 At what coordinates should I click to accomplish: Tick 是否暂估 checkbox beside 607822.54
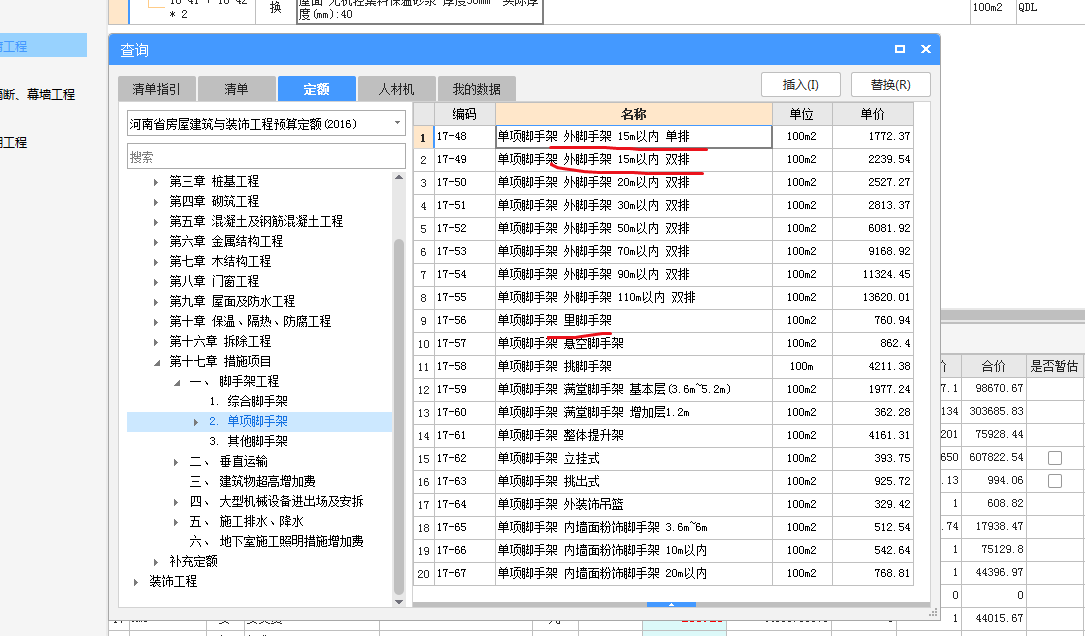click(x=1055, y=457)
